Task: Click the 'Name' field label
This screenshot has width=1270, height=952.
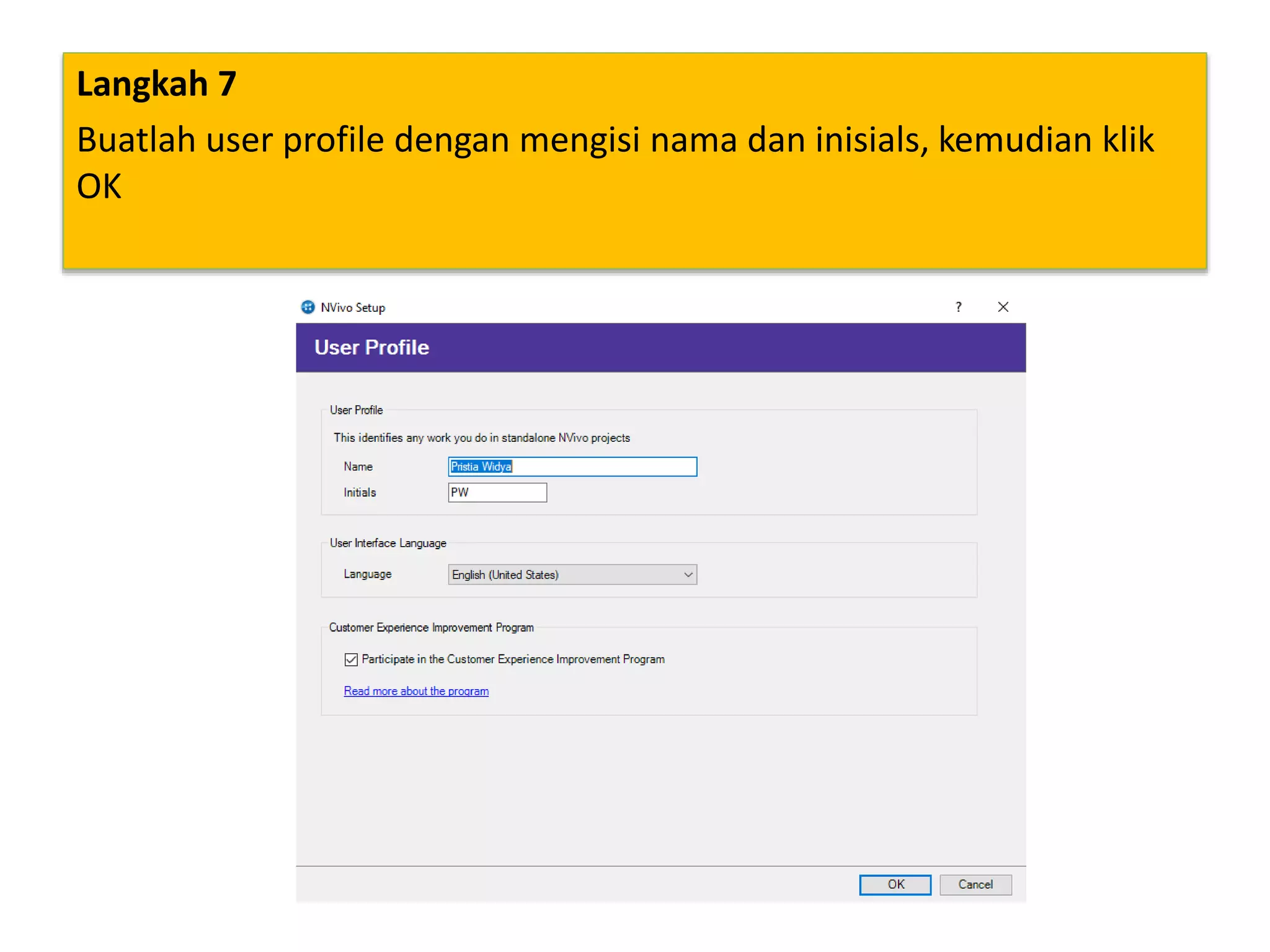Action: [358, 467]
